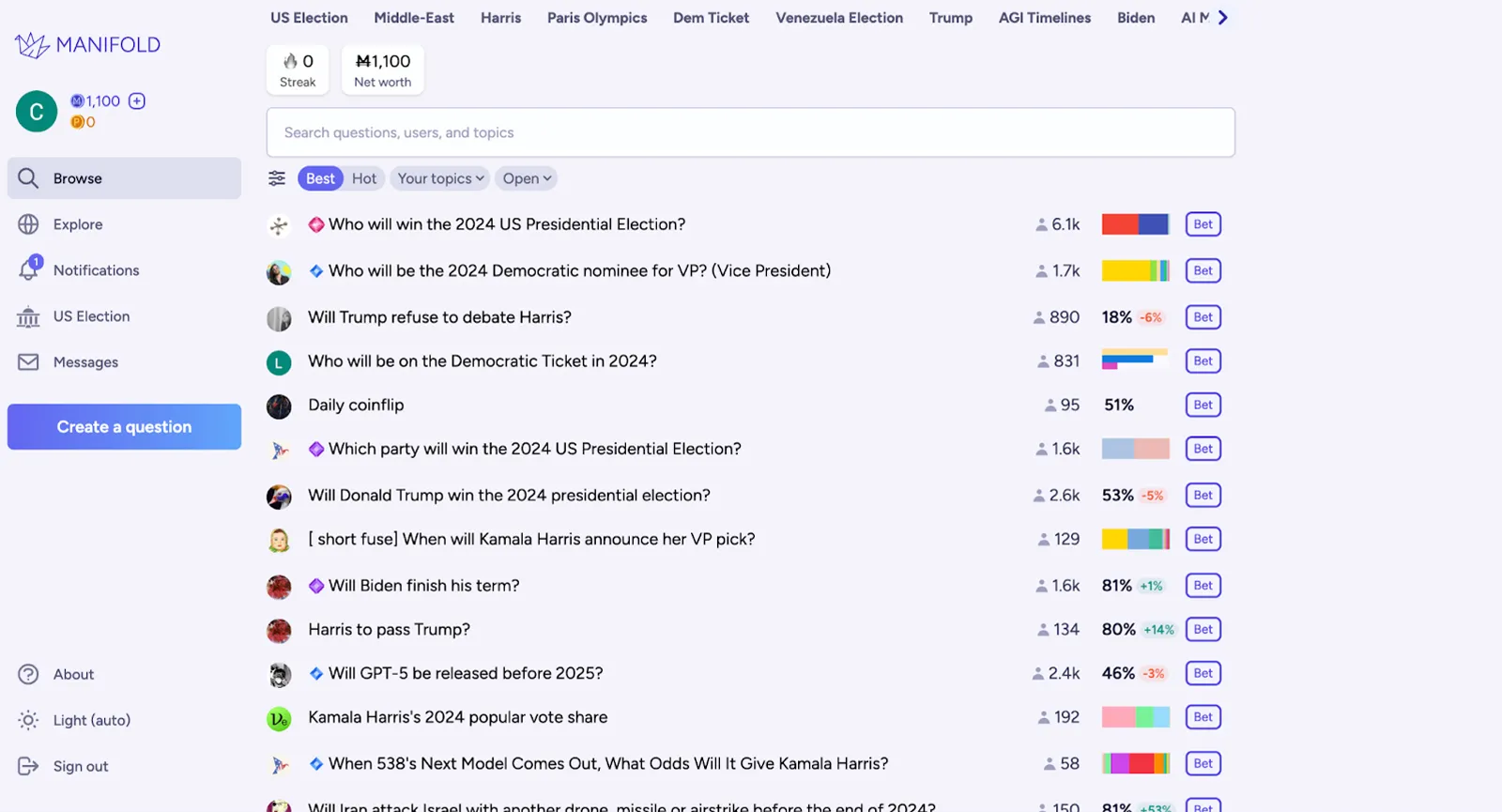The image size is (1502, 812).
Task: Switch sorting to Hot
Action: click(364, 178)
